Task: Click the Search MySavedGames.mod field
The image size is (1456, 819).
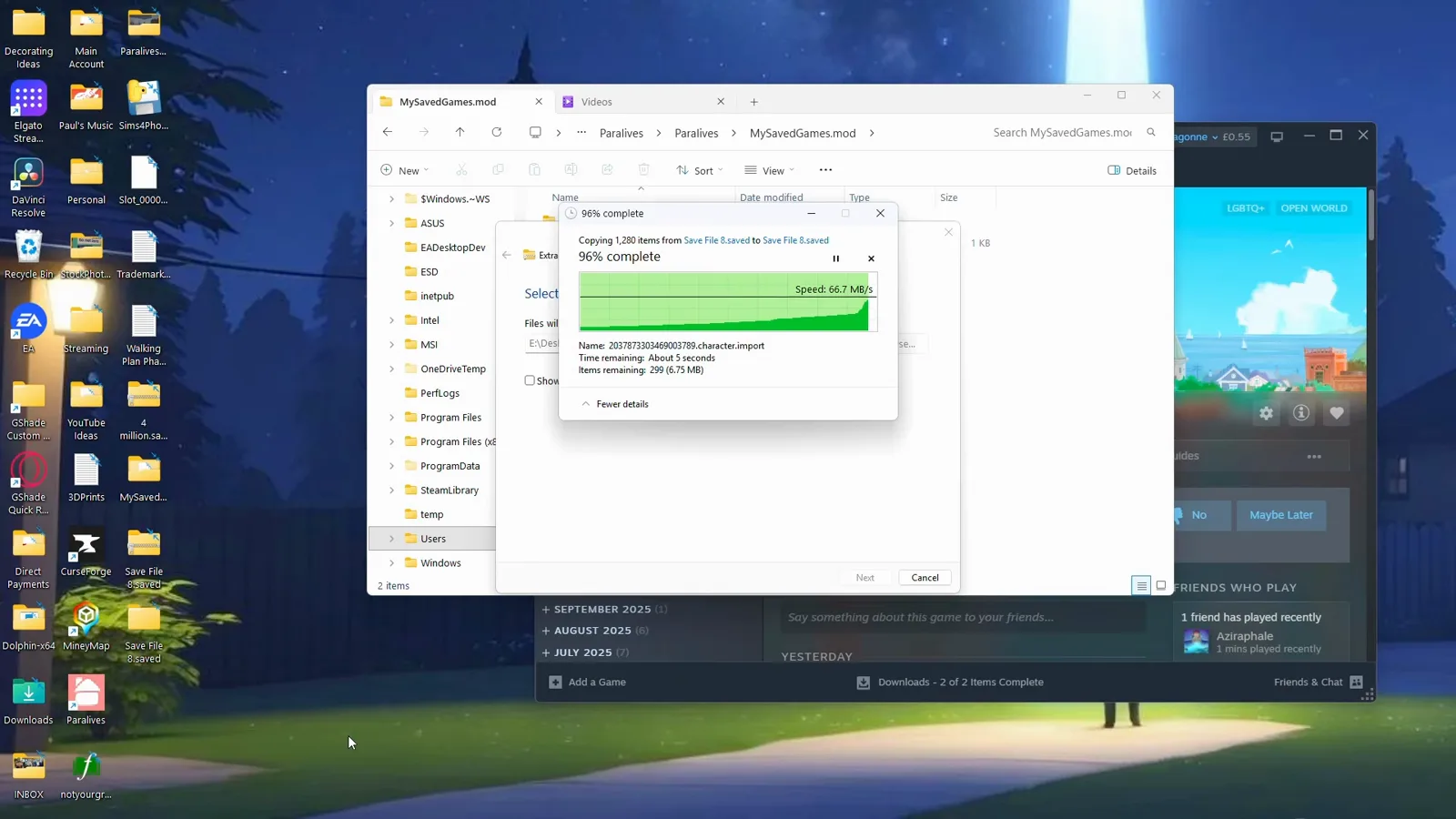Action: point(1063,133)
